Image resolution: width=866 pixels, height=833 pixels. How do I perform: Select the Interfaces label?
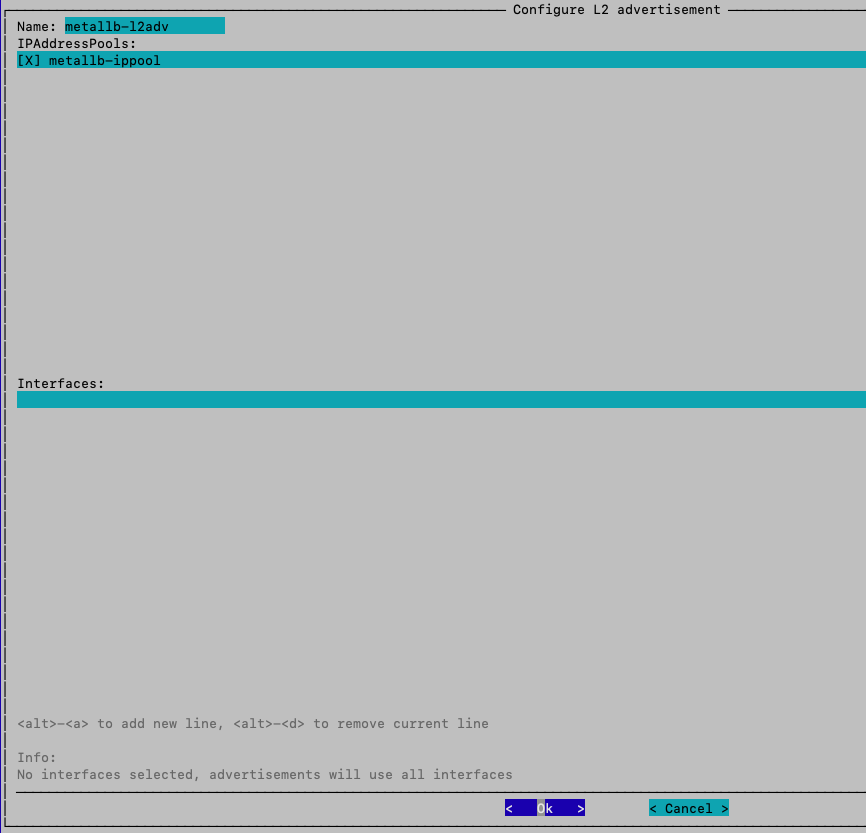point(61,383)
